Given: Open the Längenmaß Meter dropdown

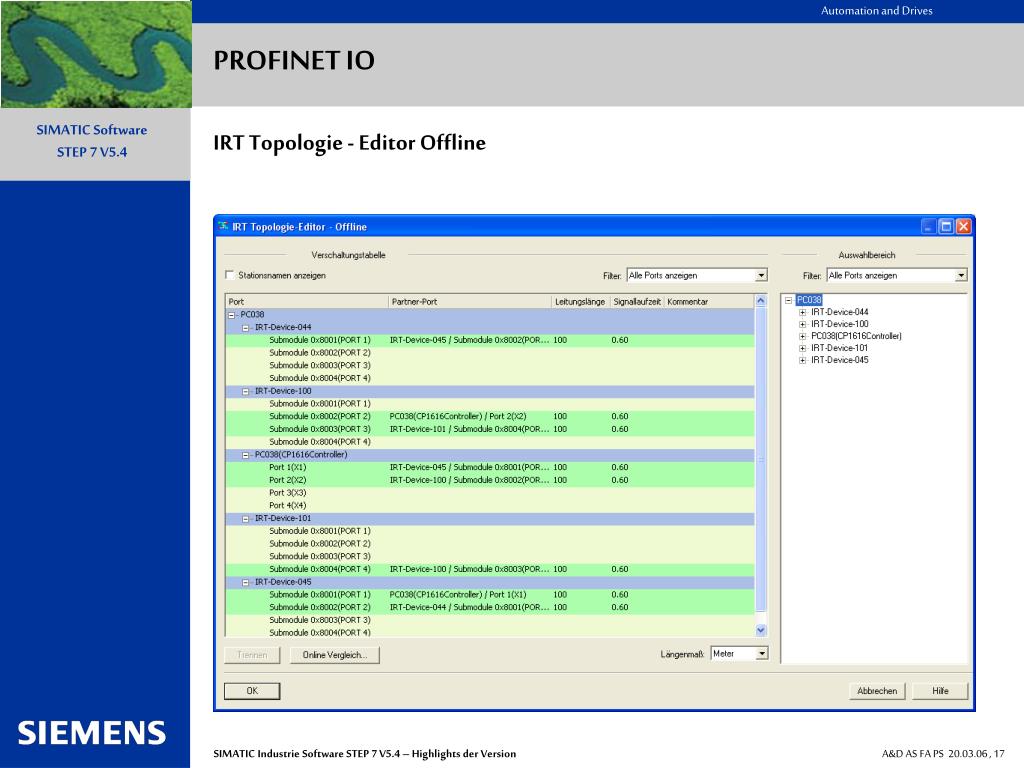Looking at the screenshot, I should coord(761,654).
